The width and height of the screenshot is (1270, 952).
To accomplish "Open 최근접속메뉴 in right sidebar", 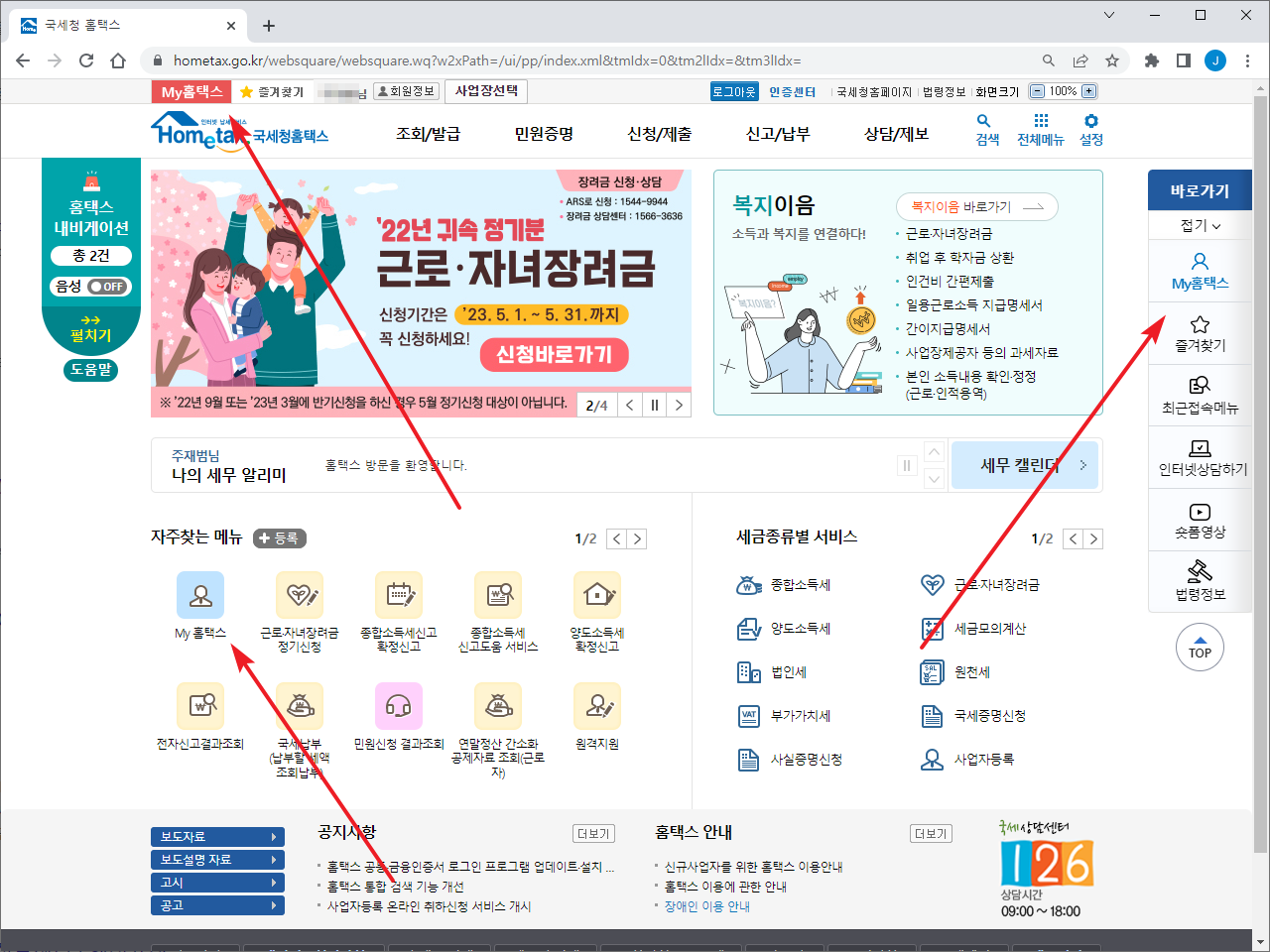I will tap(1200, 396).
